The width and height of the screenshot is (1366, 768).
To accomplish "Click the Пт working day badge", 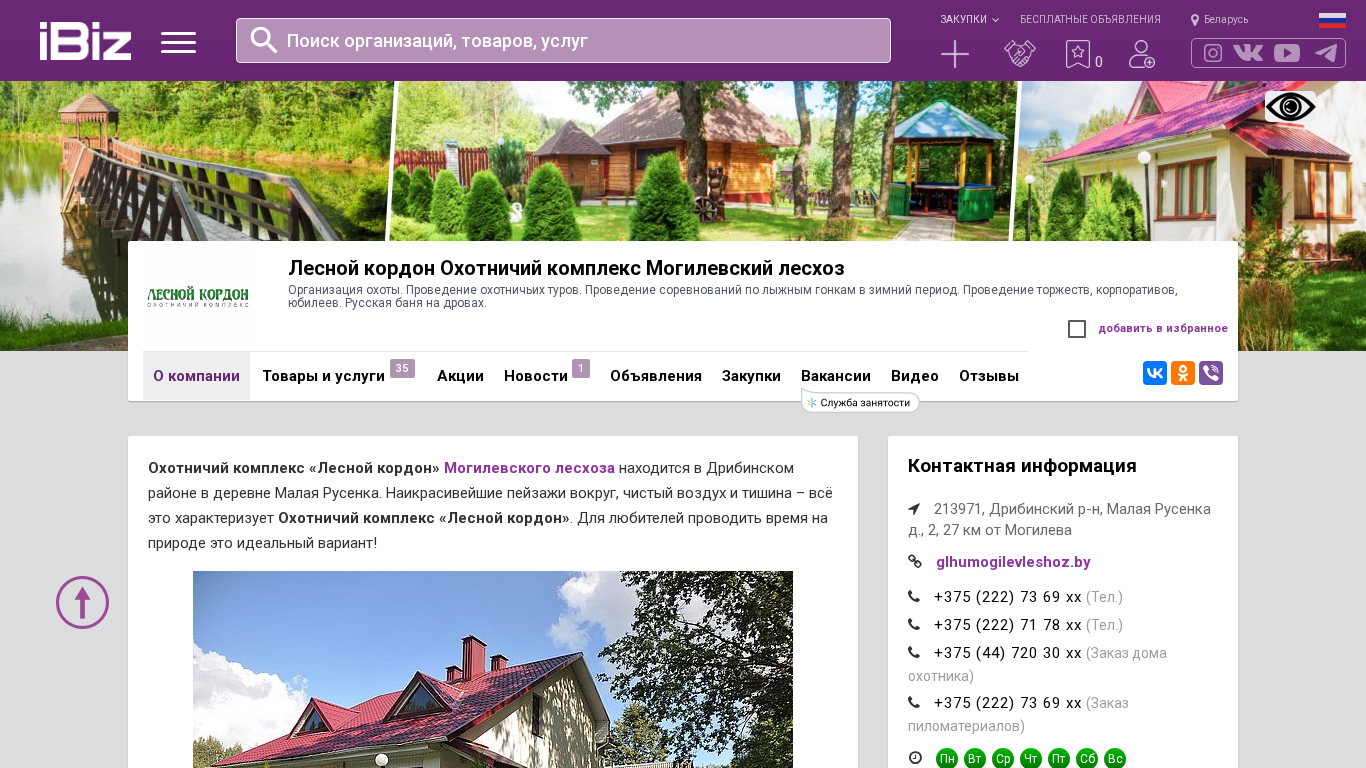I will (x=1059, y=759).
